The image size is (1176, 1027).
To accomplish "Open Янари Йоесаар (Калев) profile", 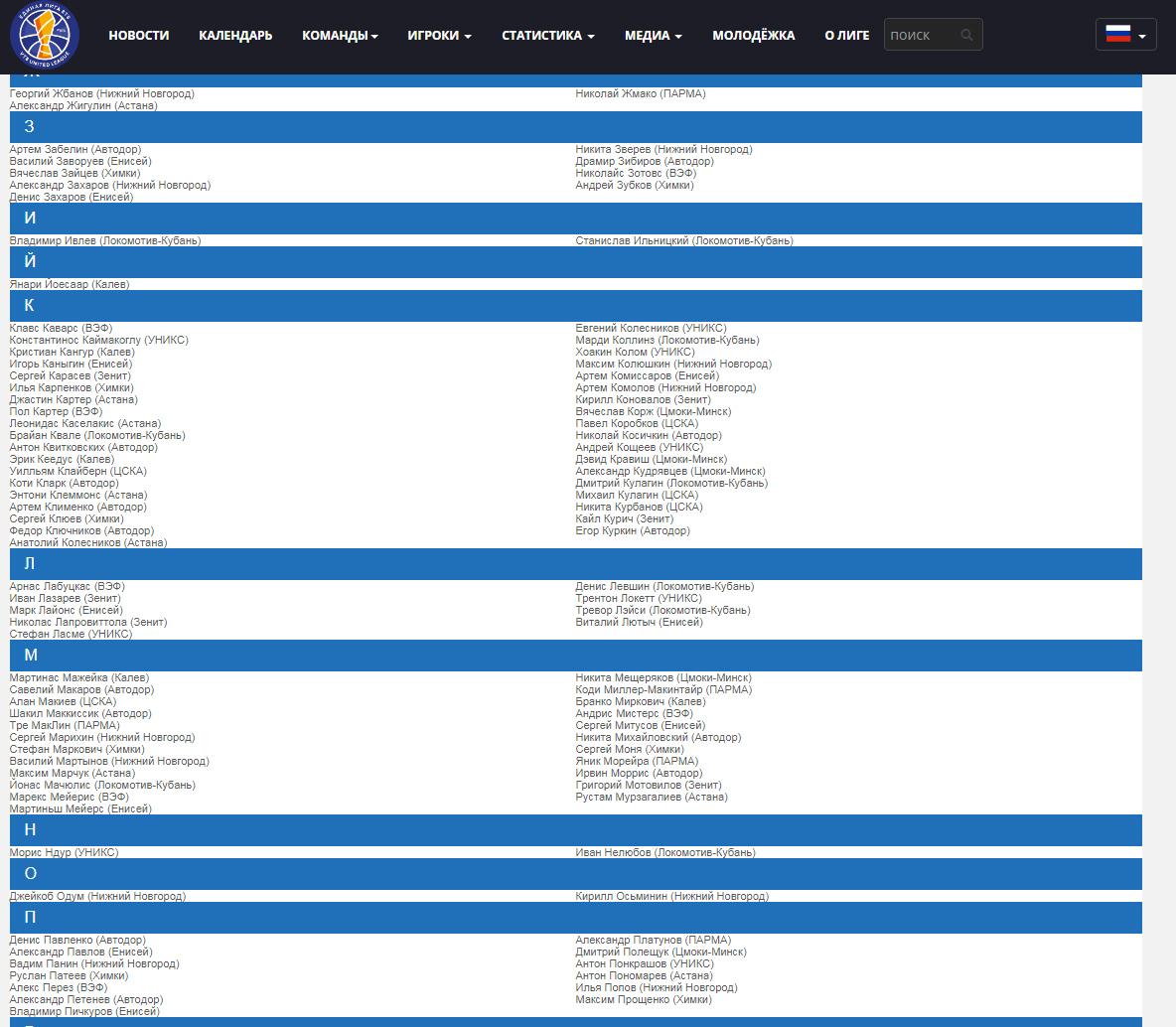I will pos(70,284).
